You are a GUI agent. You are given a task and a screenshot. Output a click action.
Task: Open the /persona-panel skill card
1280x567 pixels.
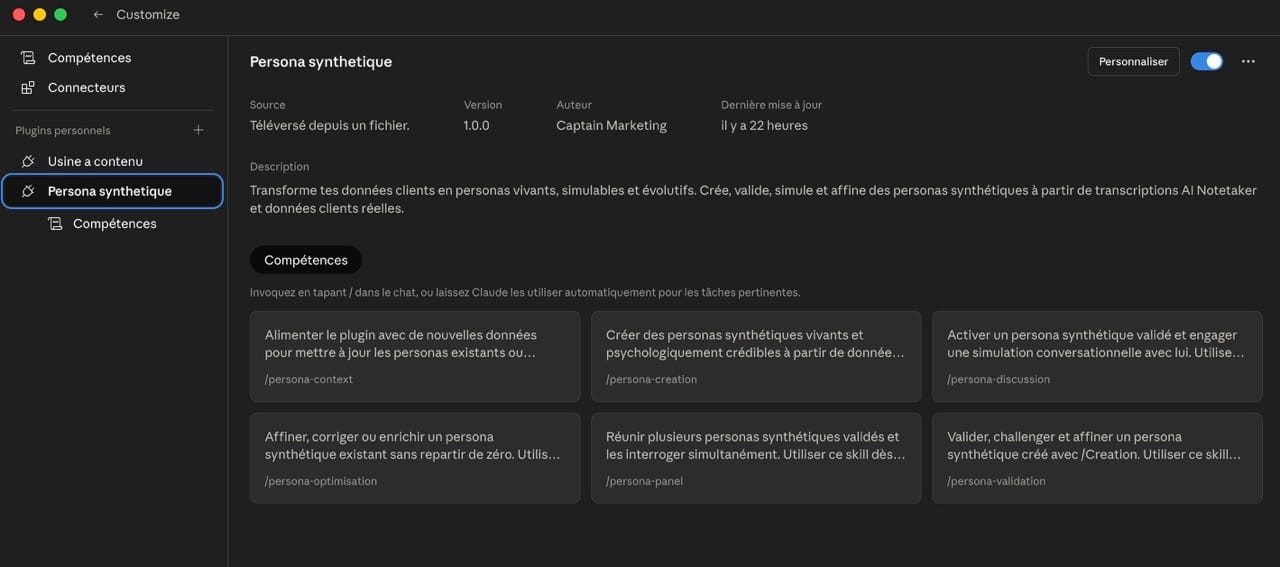(x=756, y=458)
